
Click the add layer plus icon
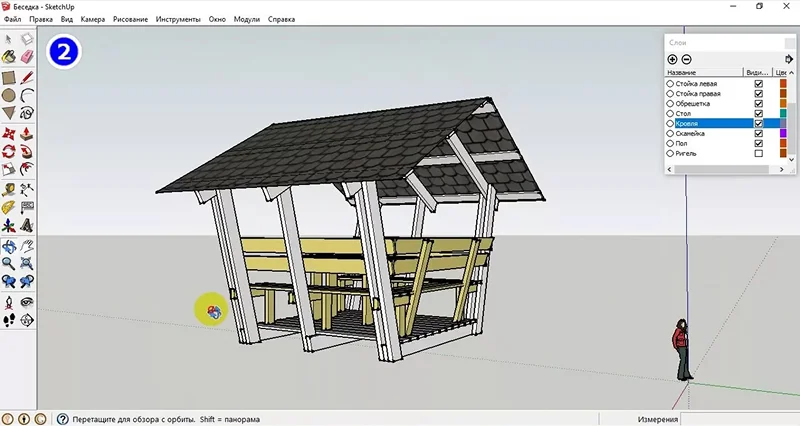pos(672,59)
